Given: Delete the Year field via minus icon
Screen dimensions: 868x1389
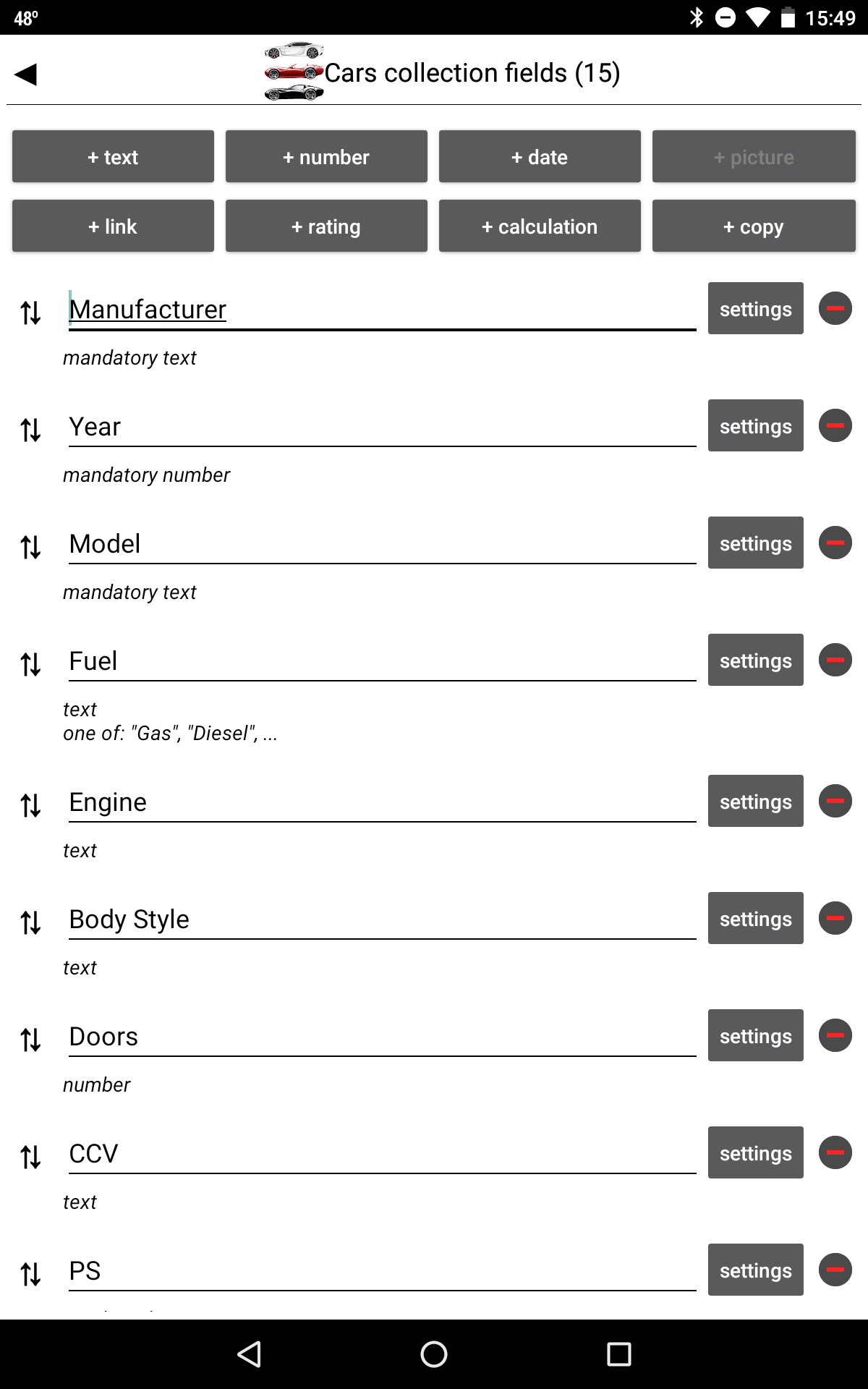Looking at the screenshot, I should (835, 425).
